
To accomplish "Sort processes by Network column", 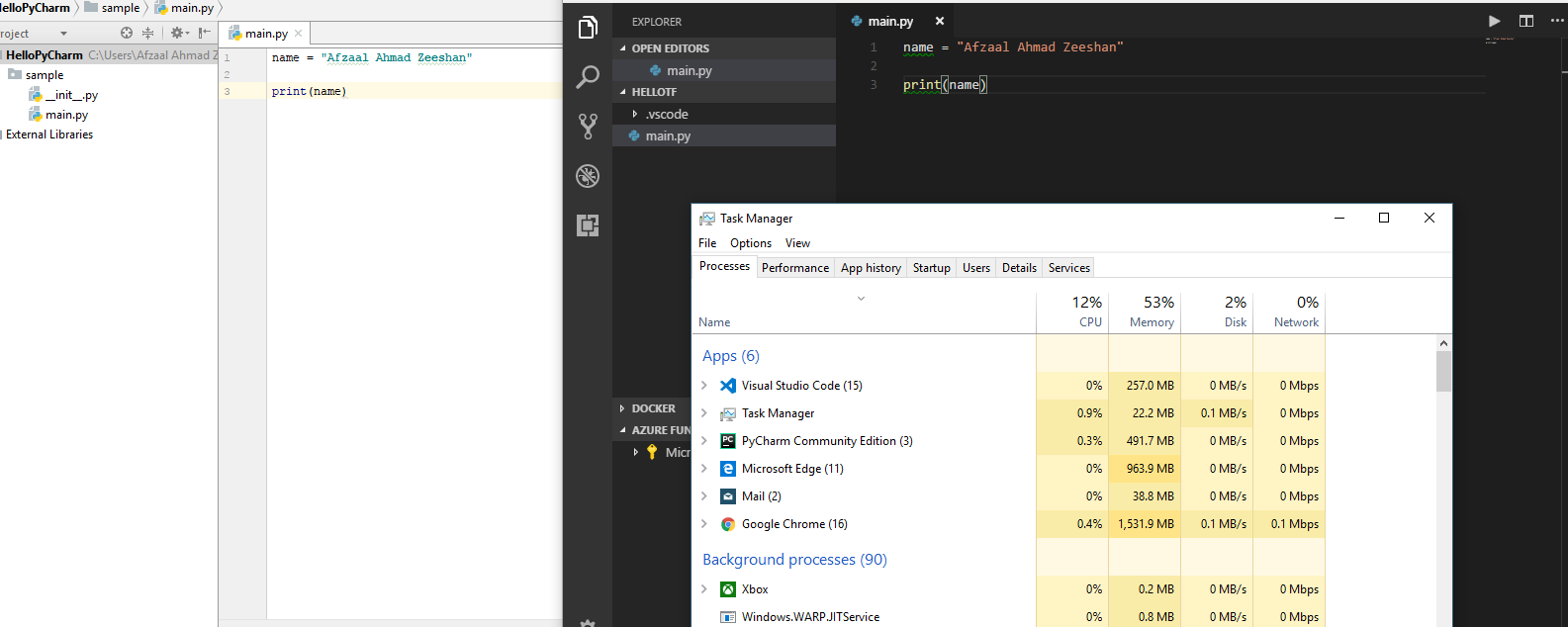I will click(1289, 311).
